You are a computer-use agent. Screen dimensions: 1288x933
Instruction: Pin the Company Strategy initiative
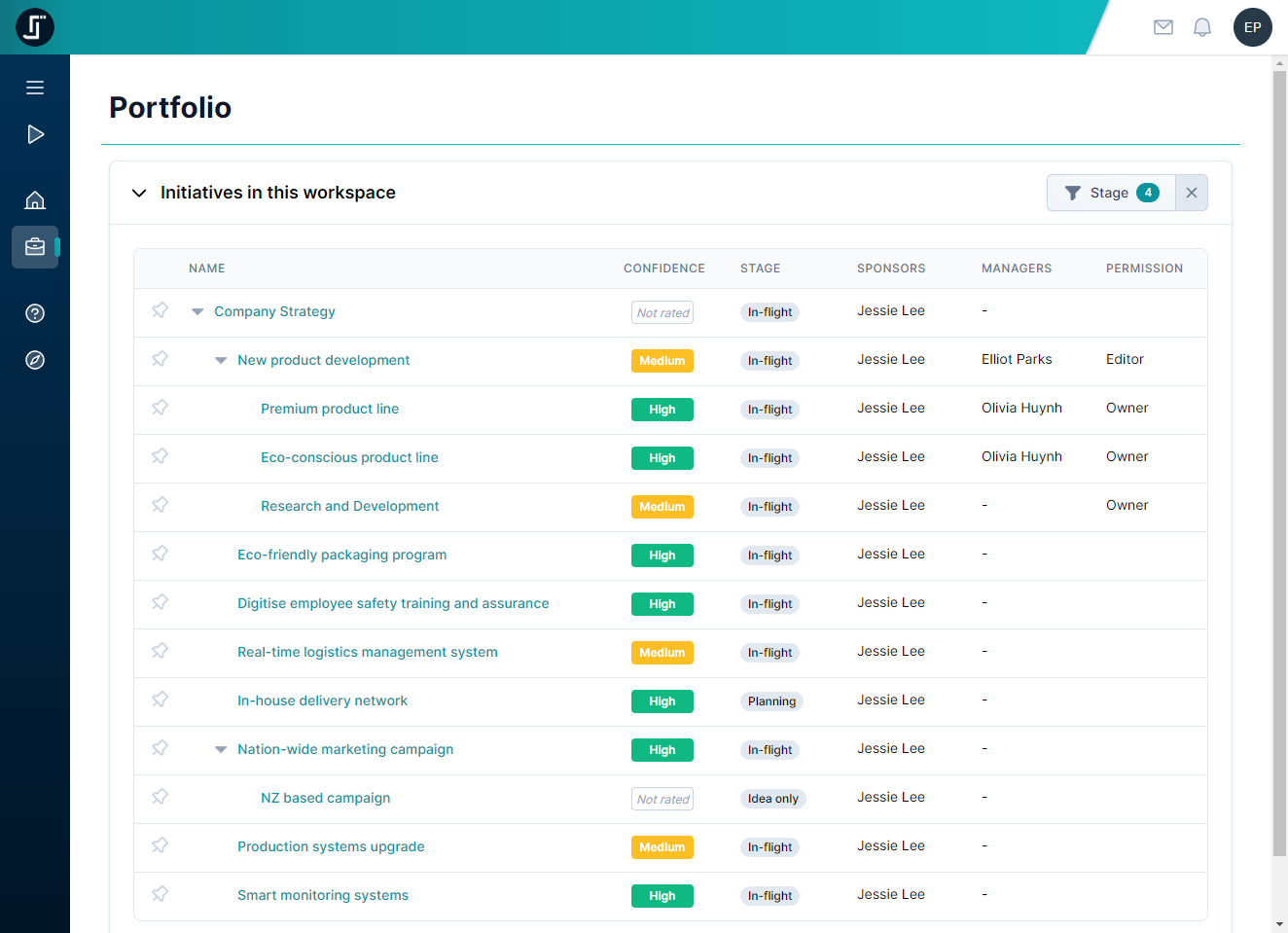tap(160, 310)
